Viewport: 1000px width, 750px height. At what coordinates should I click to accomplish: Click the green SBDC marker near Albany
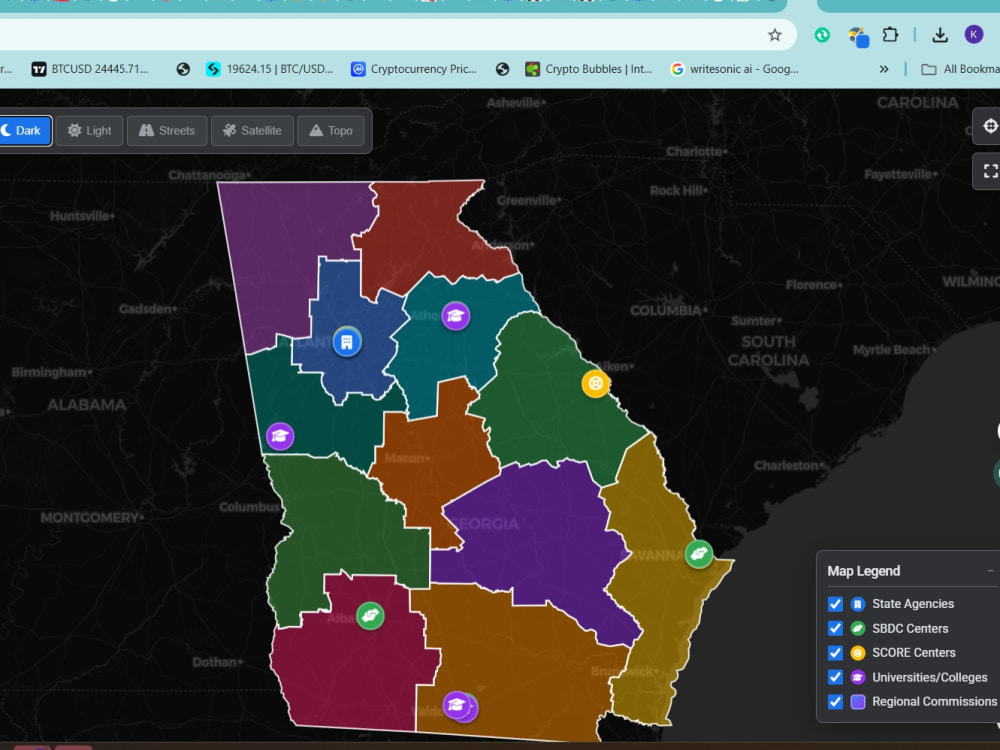click(370, 615)
